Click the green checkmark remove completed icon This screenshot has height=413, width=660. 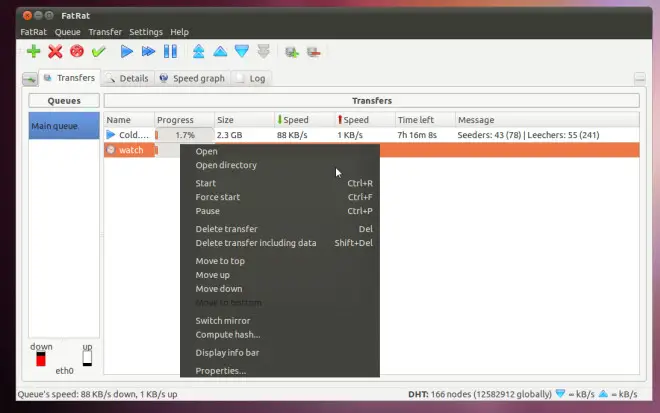pyautogui.click(x=98, y=51)
